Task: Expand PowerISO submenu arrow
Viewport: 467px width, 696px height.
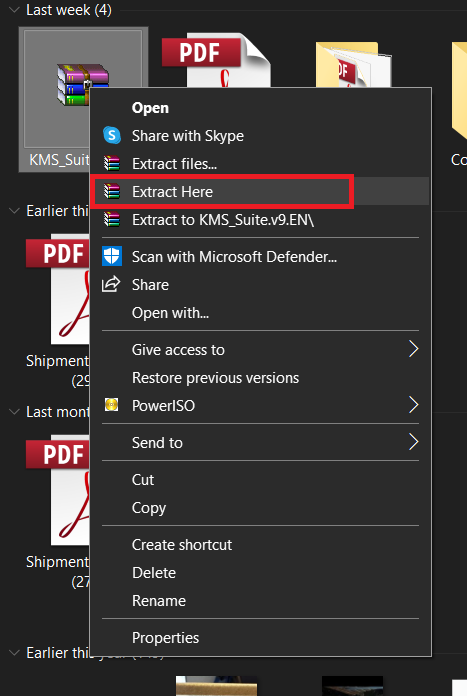Action: [x=413, y=405]
